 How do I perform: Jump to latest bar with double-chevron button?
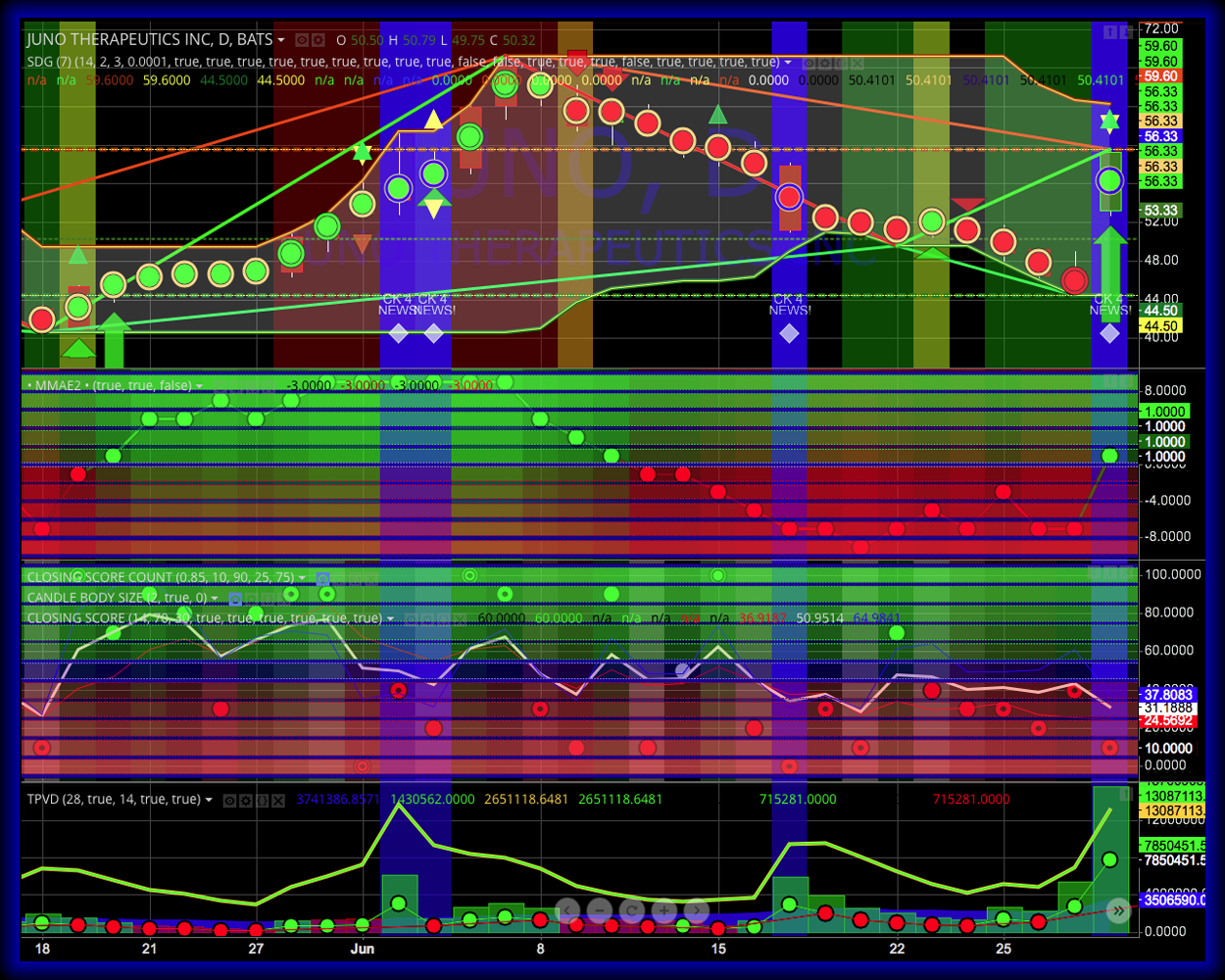coord(1118,910)
